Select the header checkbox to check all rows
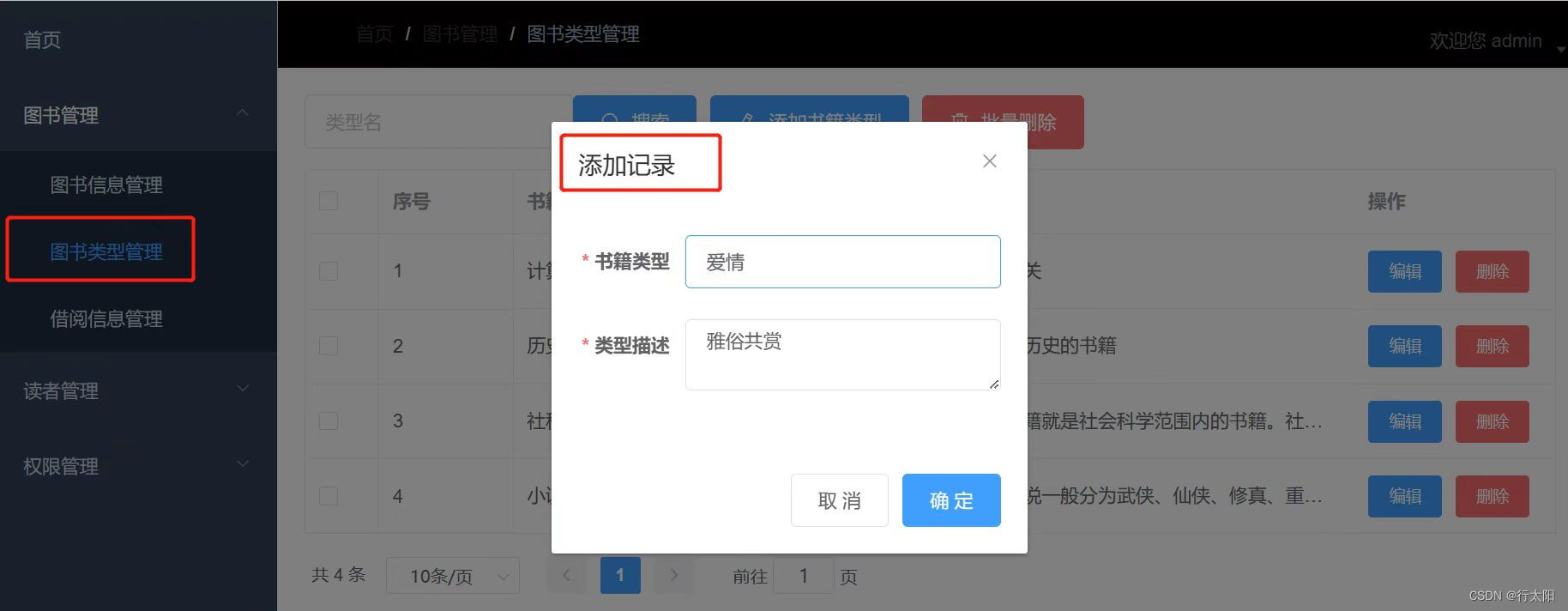Viewport: 1568px width, 611px height. [329, 201]
